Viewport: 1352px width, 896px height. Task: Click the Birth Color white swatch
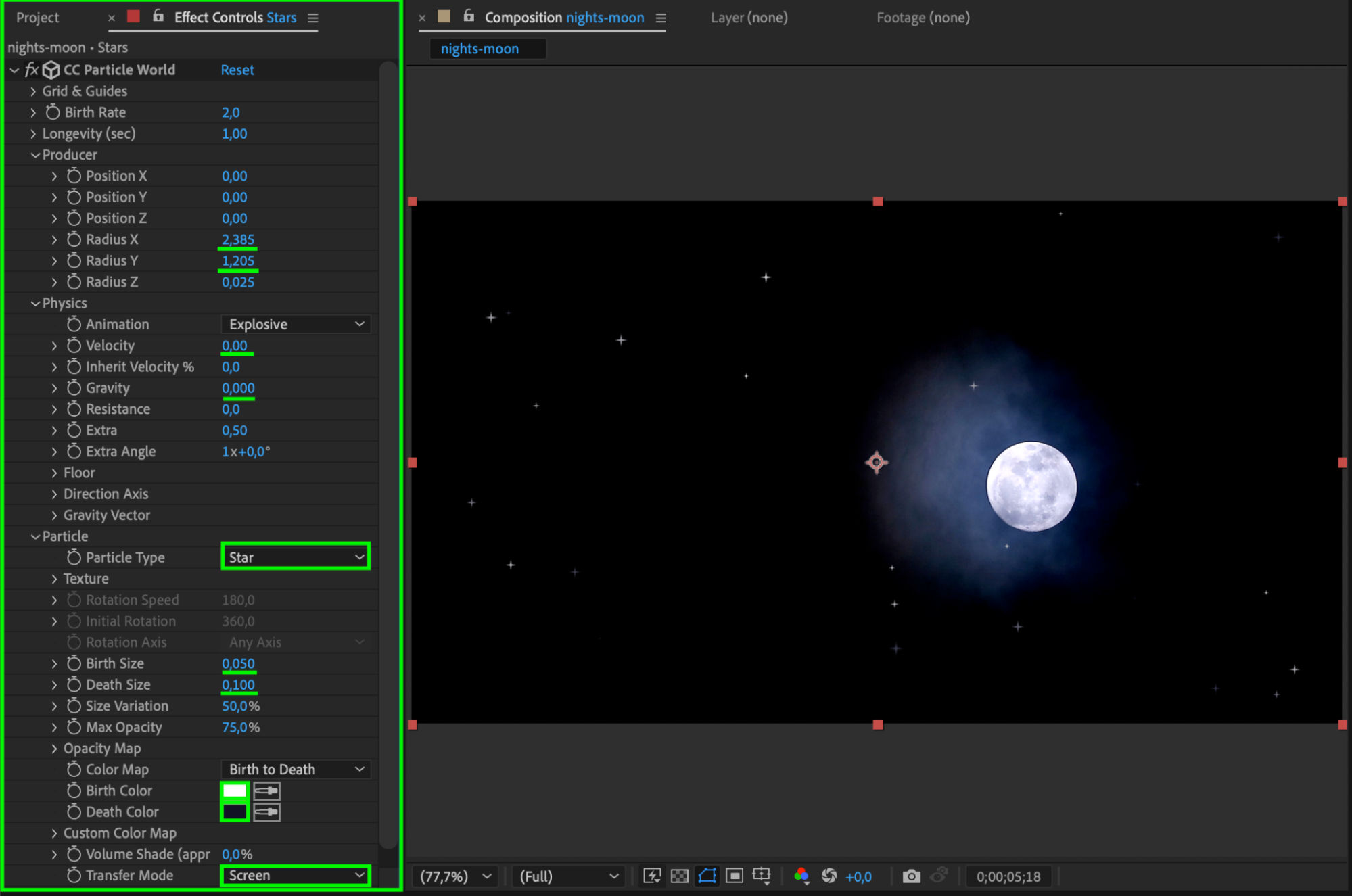click(x=235, y=791)
